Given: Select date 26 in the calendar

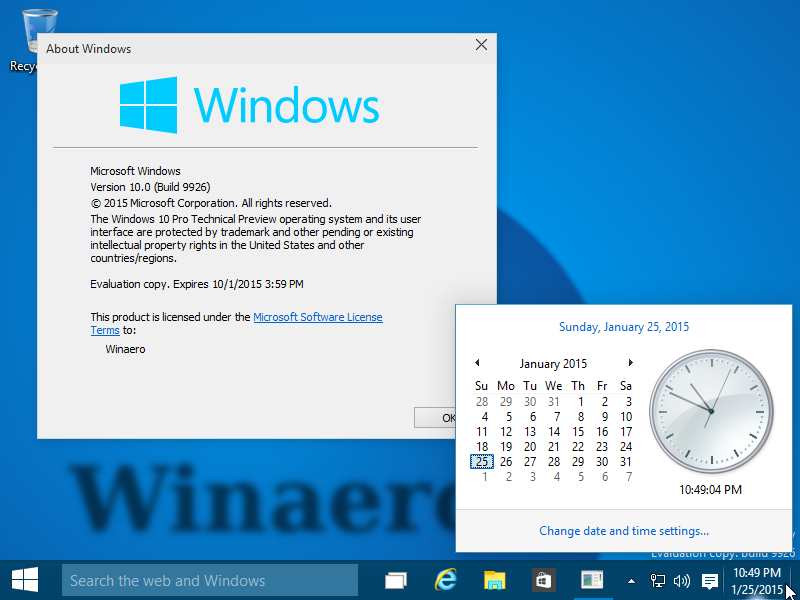Looking at the screenshot, I should pyautogui.click(x=506, y=462).
